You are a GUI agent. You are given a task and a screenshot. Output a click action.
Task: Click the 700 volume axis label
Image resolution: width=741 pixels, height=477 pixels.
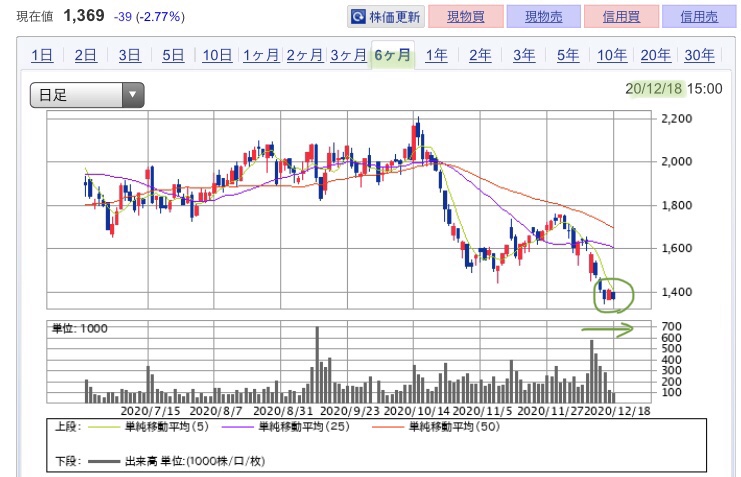(x=671, y=326)
